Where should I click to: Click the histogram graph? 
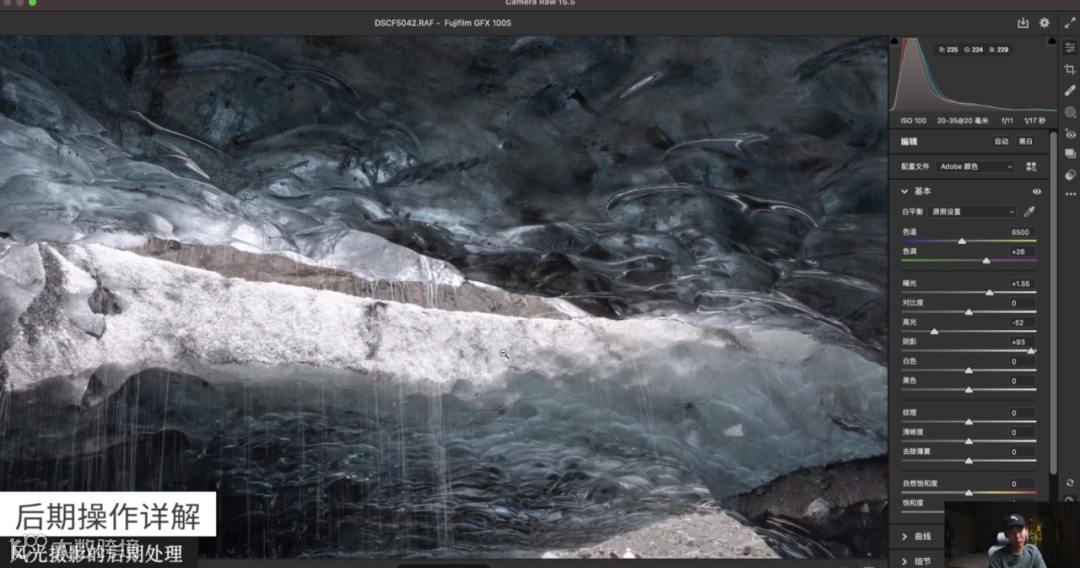click(973, 74)
